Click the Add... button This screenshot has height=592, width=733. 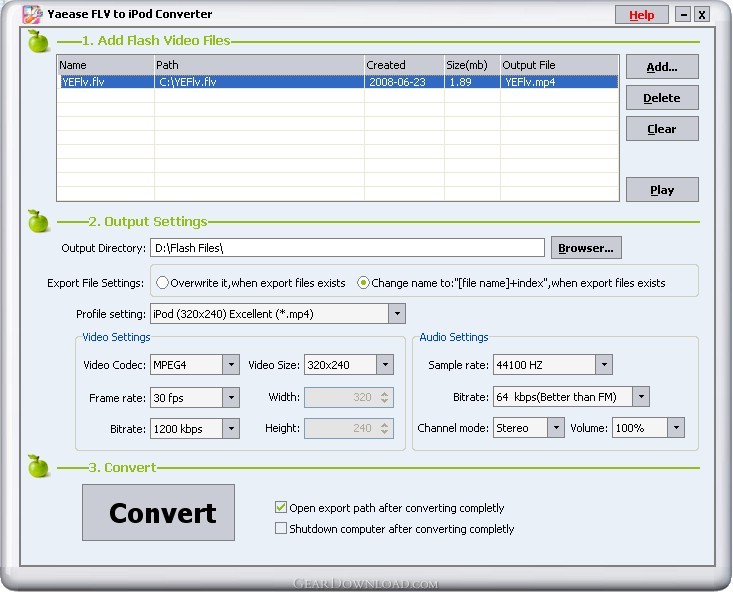[x=662, y=67]
